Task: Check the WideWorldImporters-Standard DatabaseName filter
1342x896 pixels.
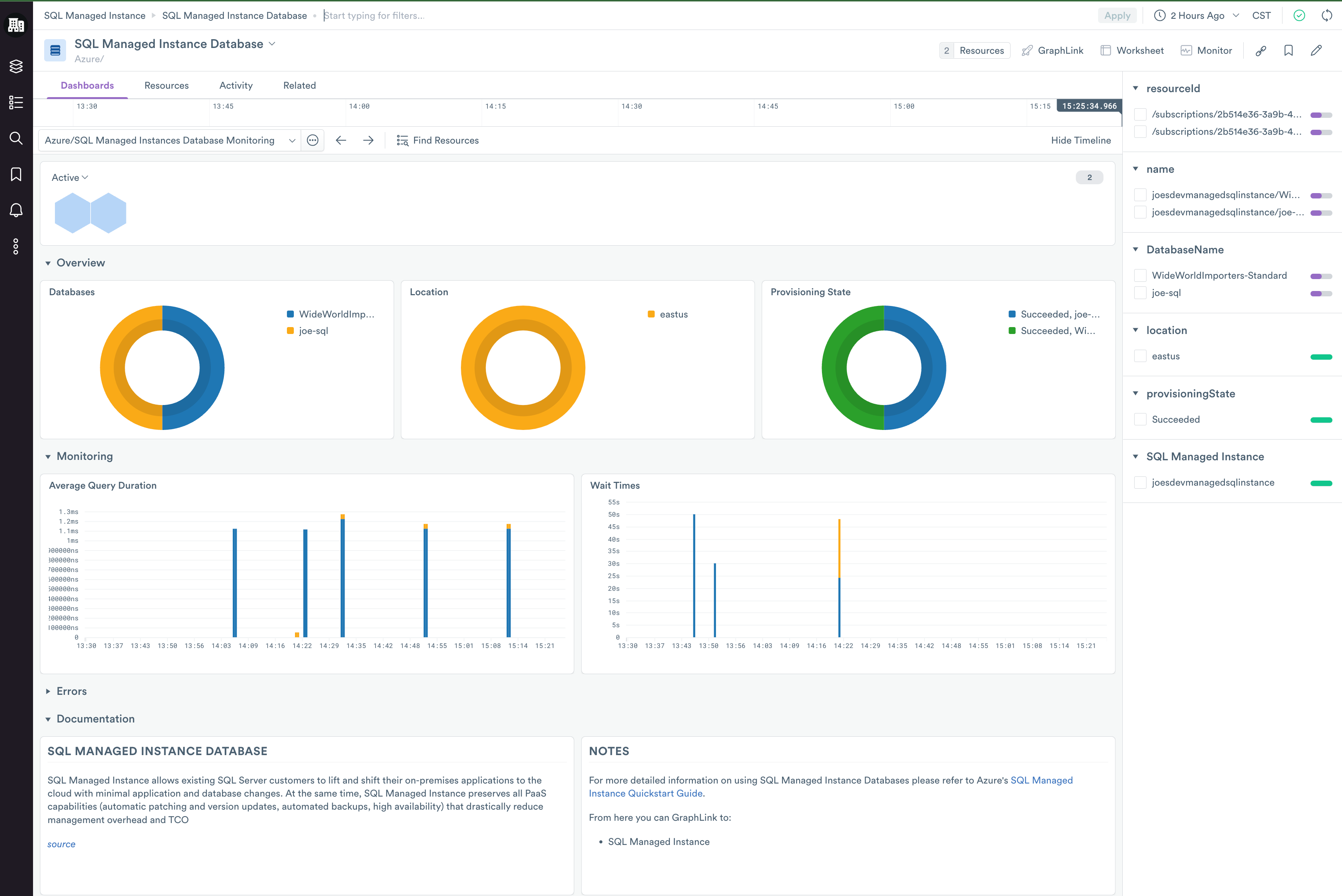Action: 1140,275
